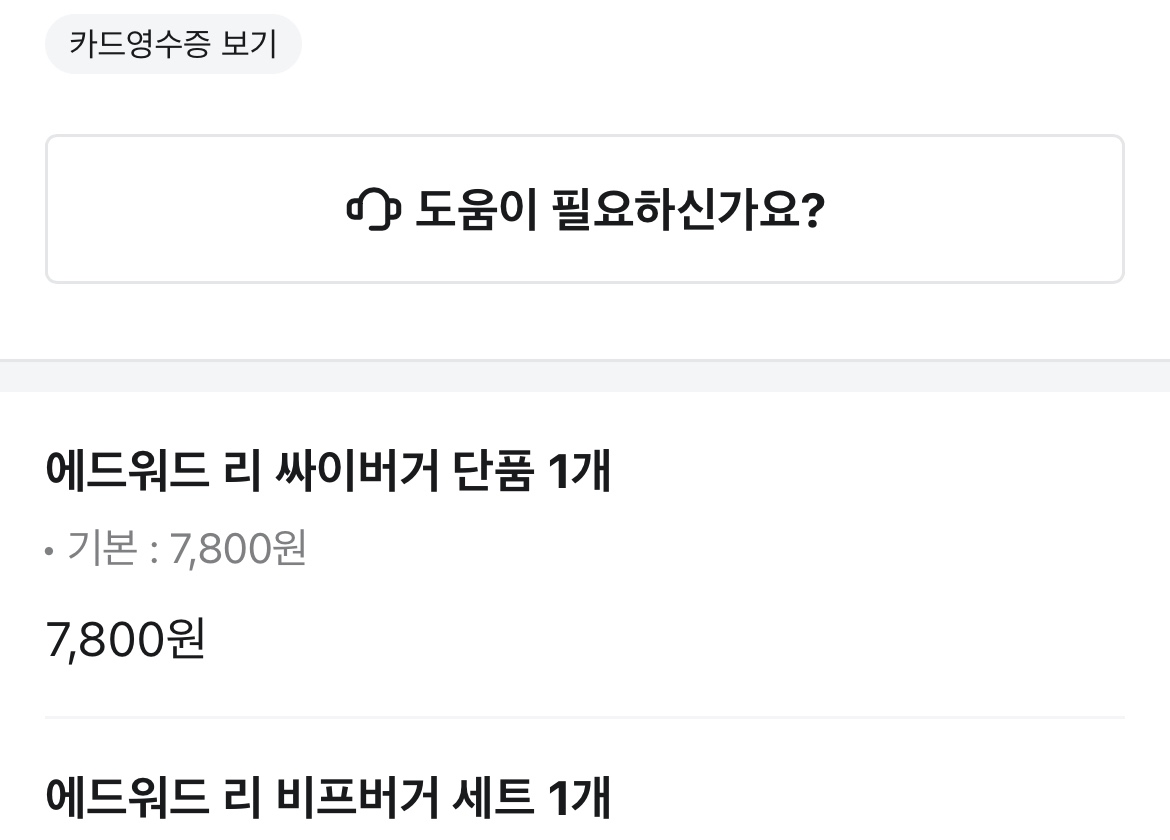Click the question mark in help button

(812, 210)
